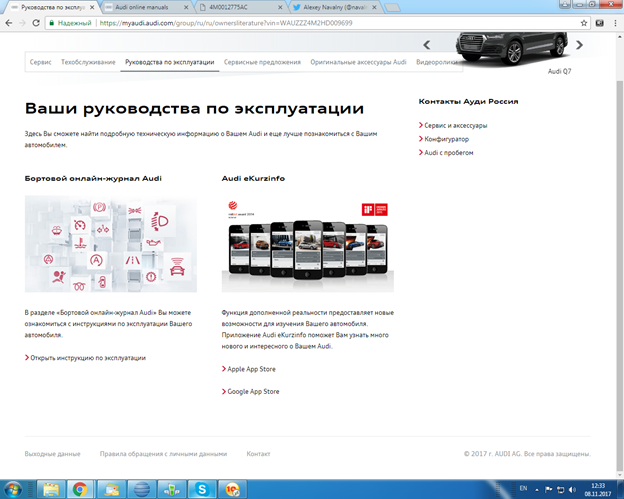Click the Audi eKurzinfo phones image
The image size is (624, 499).
304,245
